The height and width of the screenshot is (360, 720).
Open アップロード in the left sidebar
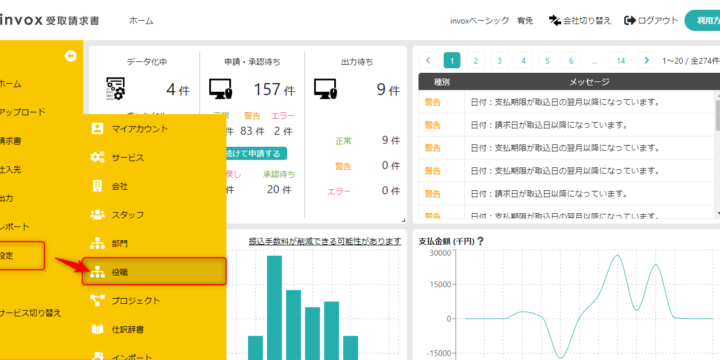(x=22, y=112)
